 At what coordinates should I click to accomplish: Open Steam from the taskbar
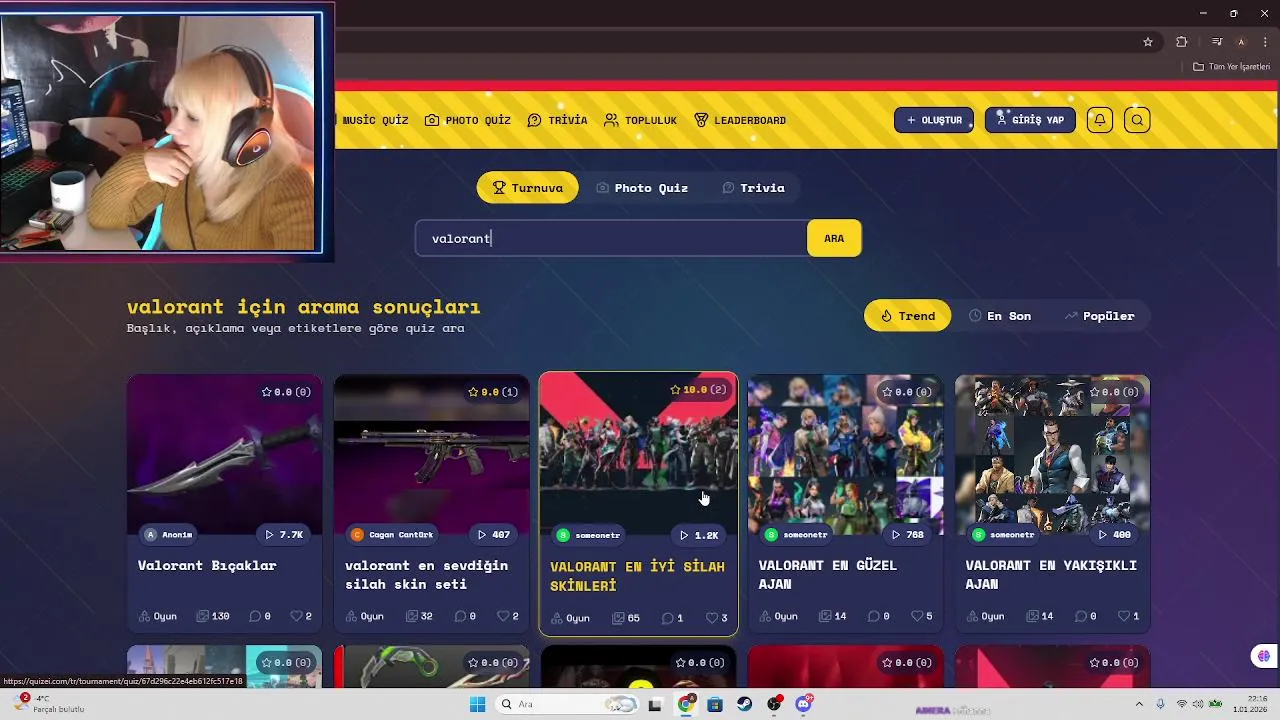[745, 704]
